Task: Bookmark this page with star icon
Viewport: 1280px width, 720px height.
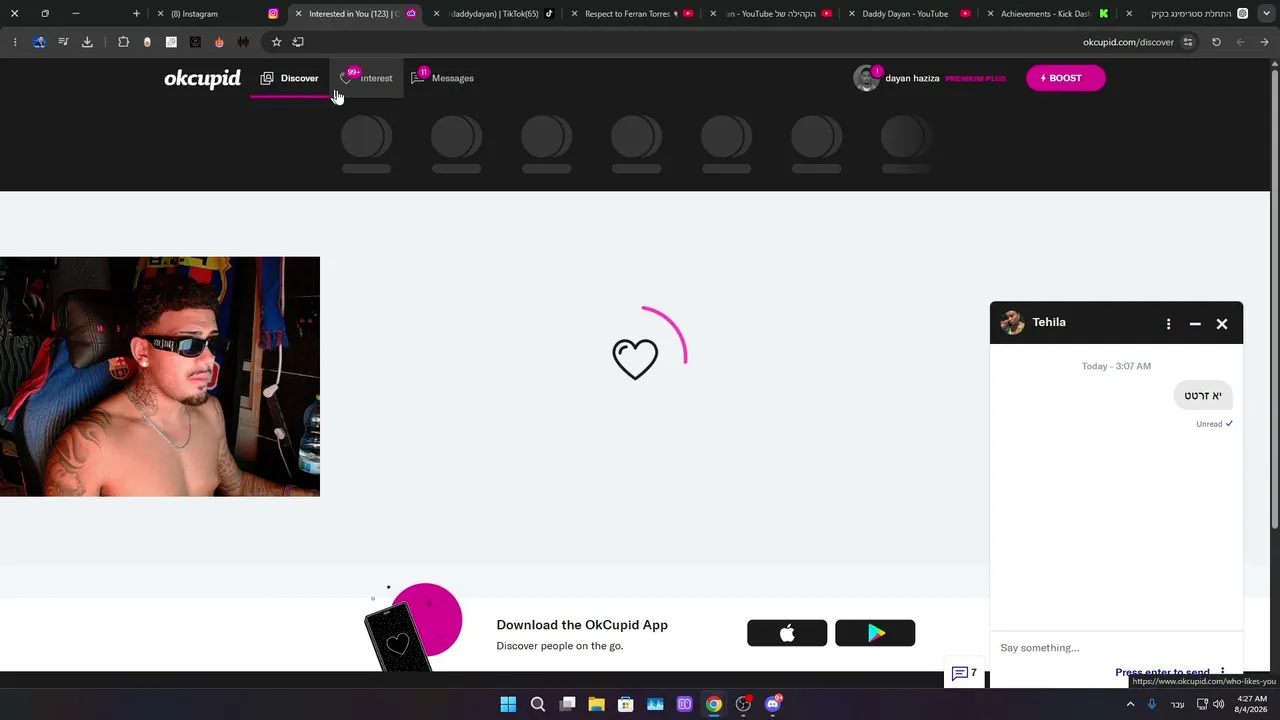Action: click(276, 42)
